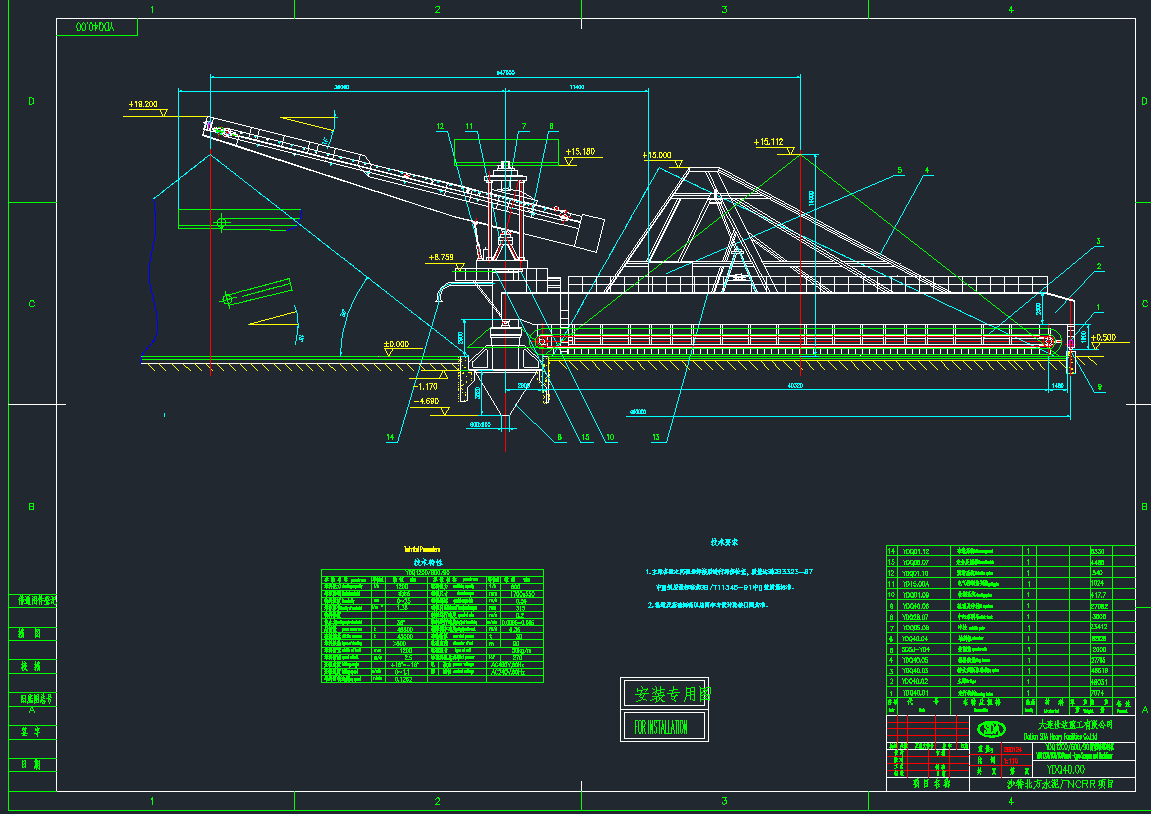
Task: Click the SDA company logo
Action: pos(991,729)
